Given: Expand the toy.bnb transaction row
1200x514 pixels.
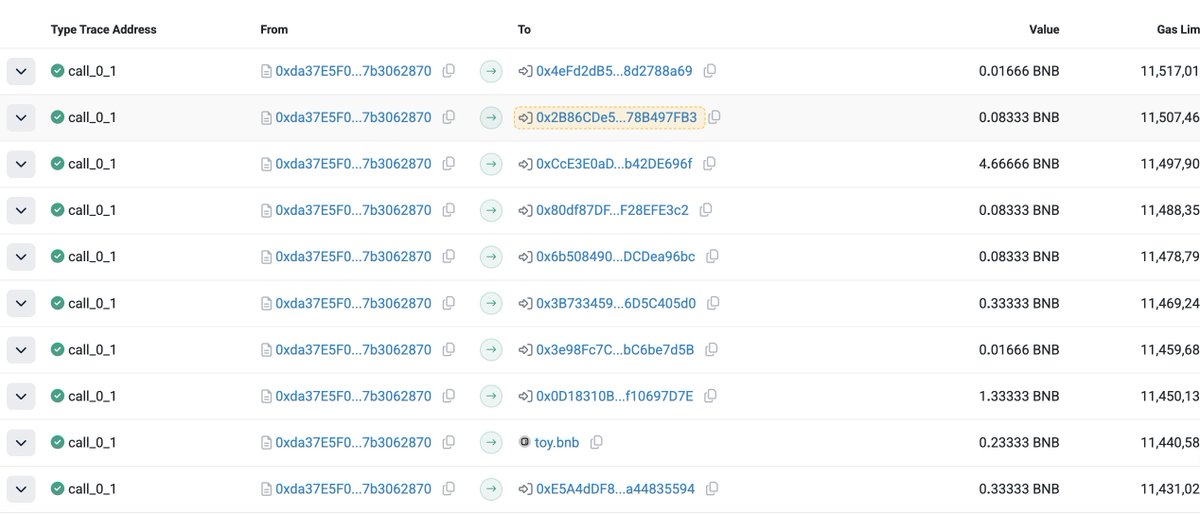Looking at the screenshot, I should (x=21, y=442).
